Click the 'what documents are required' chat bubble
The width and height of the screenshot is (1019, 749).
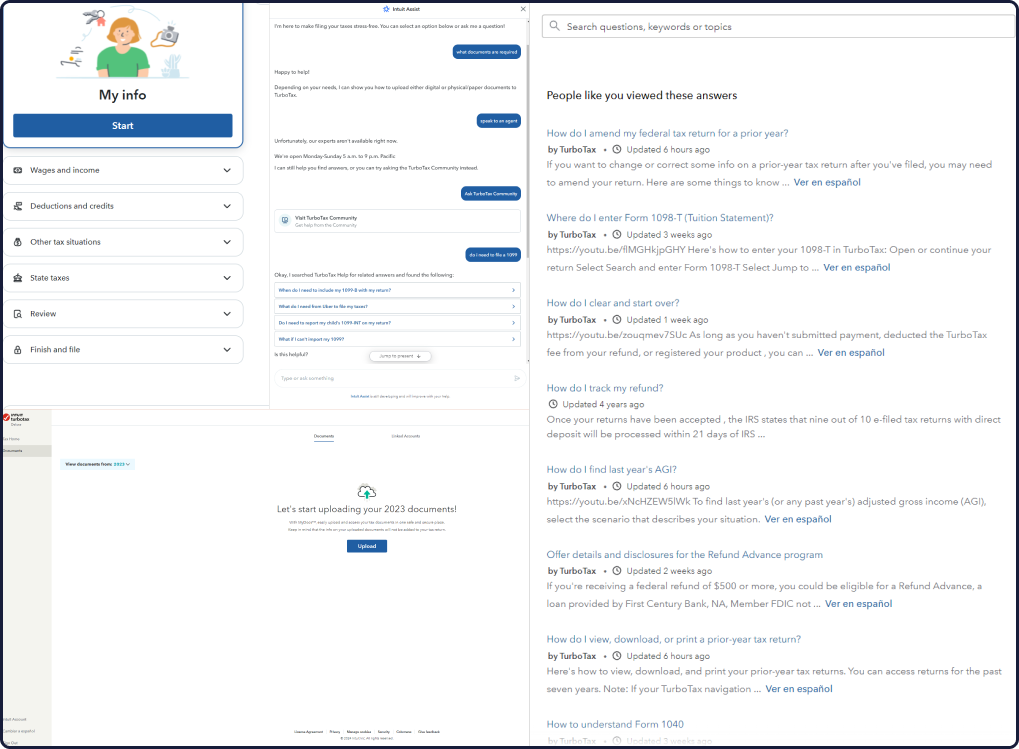(x=487, y=52)
